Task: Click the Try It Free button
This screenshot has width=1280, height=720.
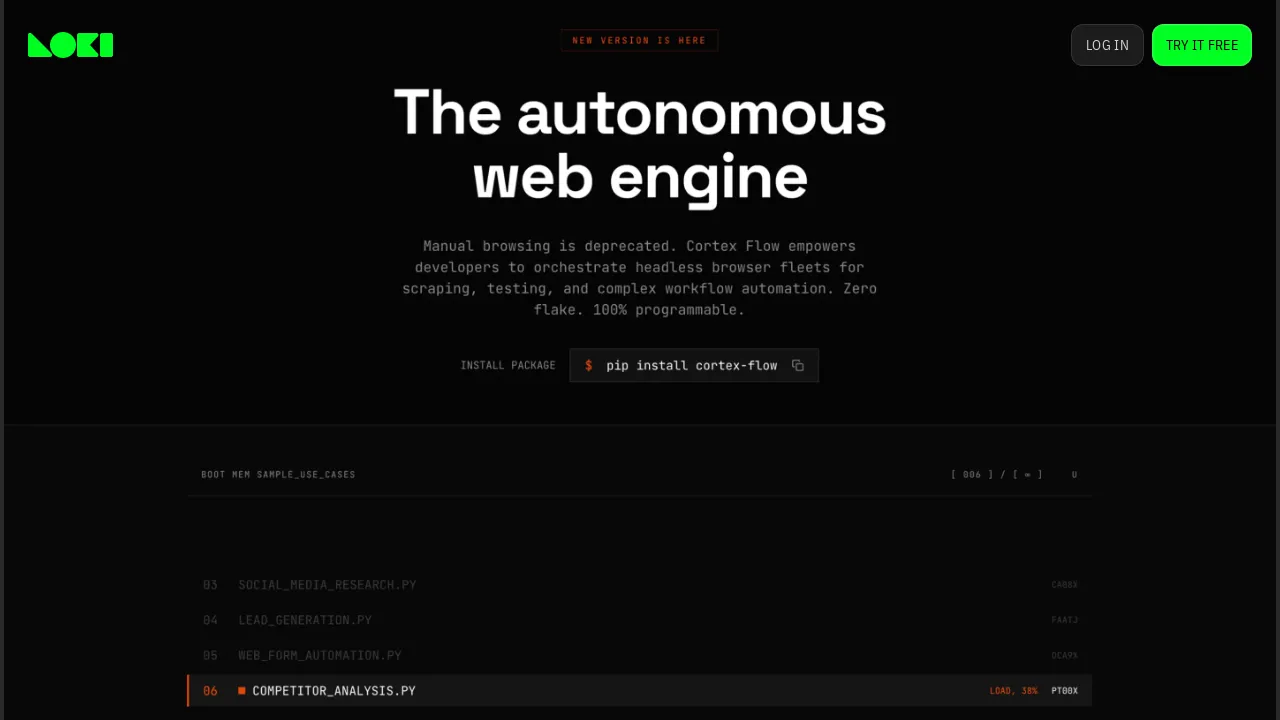Action: (1202, 45)
